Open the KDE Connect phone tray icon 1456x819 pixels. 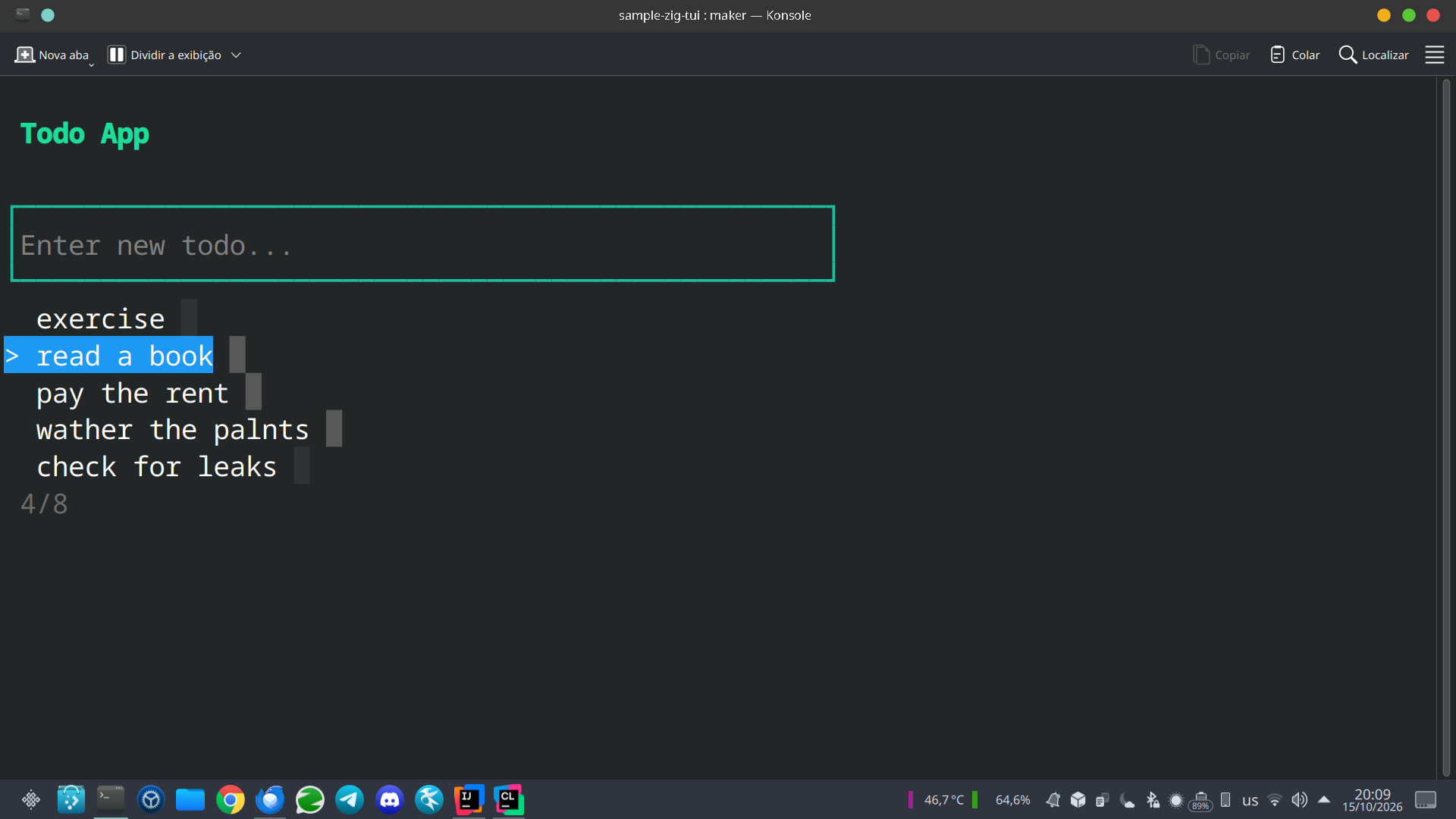pyautogui.click(x=1225, y=800)
